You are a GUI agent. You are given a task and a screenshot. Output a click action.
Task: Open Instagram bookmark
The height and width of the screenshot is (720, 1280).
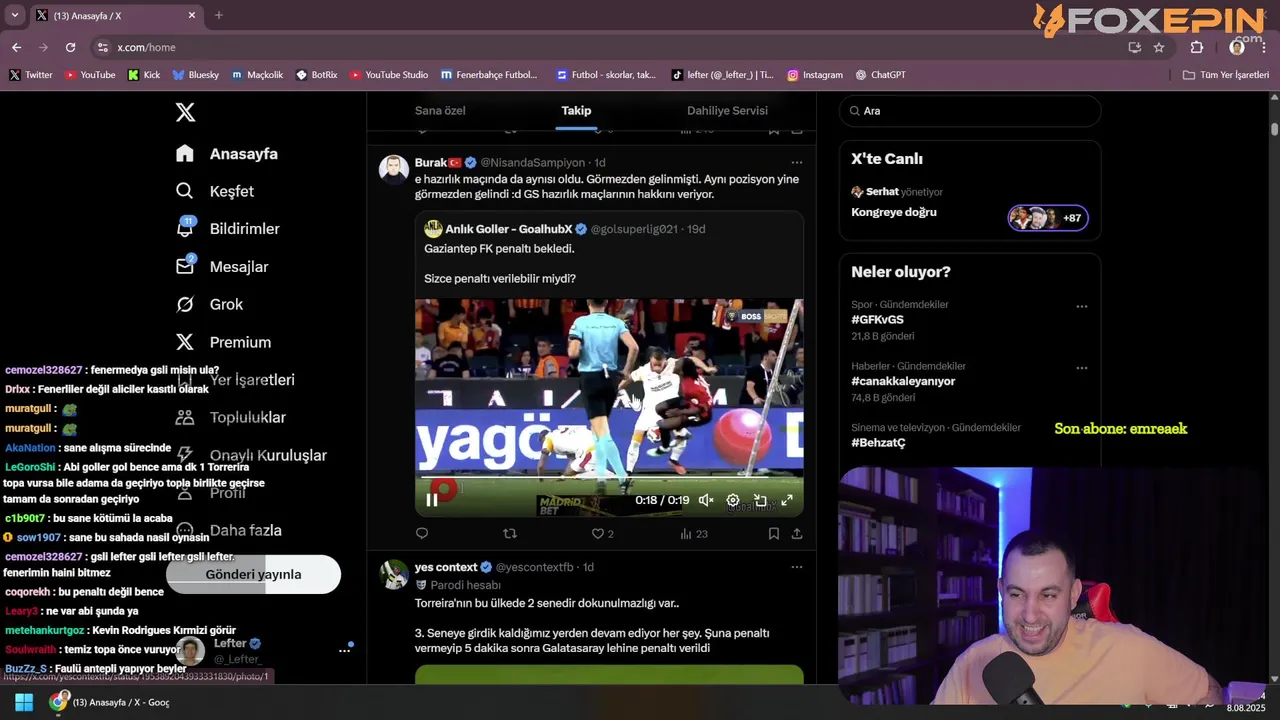815,75
